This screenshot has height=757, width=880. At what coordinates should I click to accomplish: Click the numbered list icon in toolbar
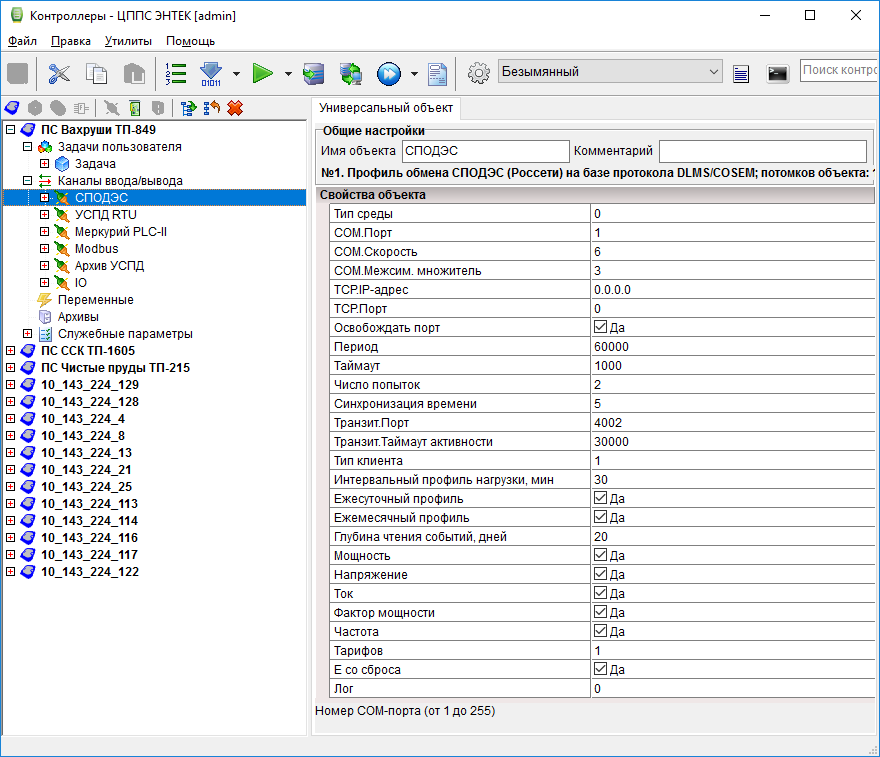pos(176,73)
